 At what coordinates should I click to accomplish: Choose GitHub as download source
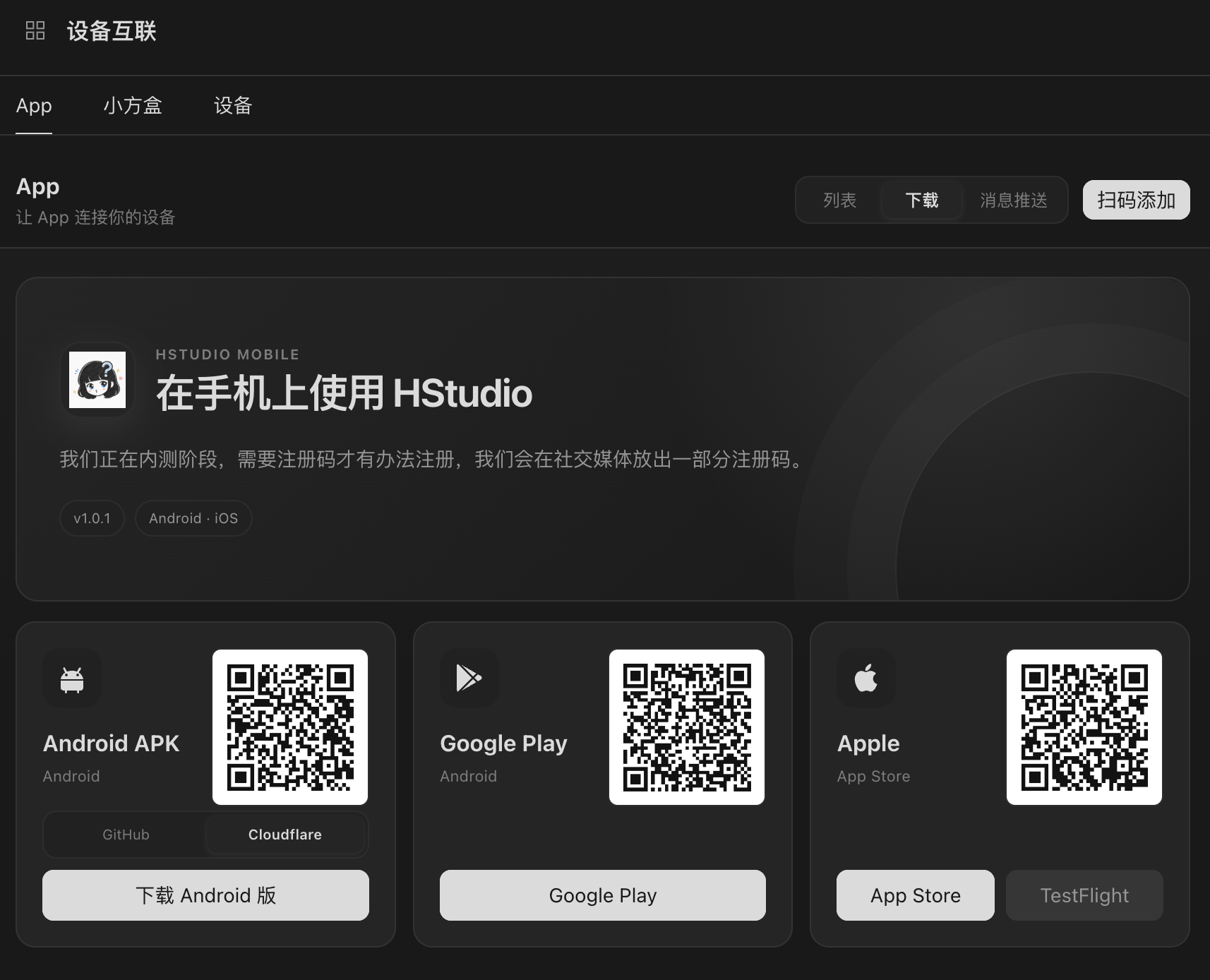(x=126, y=835)
